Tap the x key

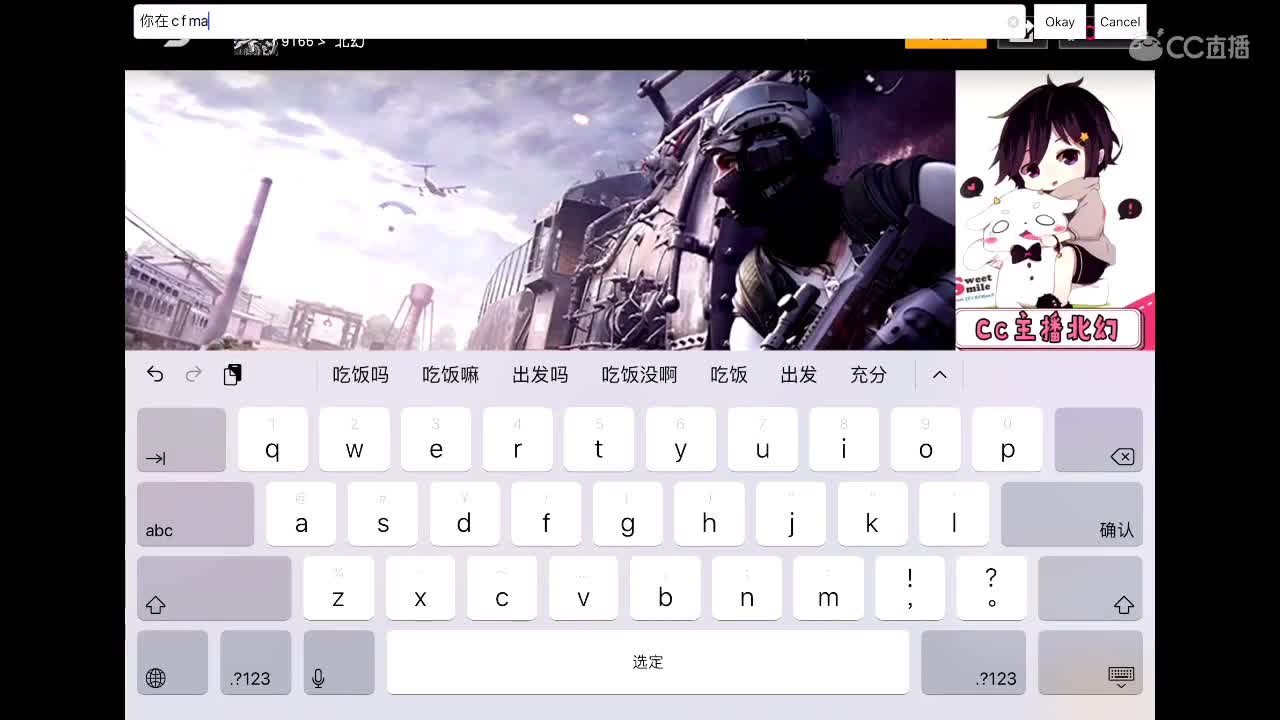(420, 588)
